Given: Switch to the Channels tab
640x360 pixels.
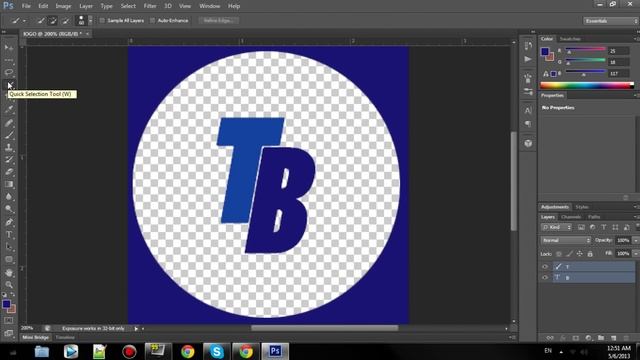Looking at the screenshot, I should pyautogui.click(x=571, y=217).
